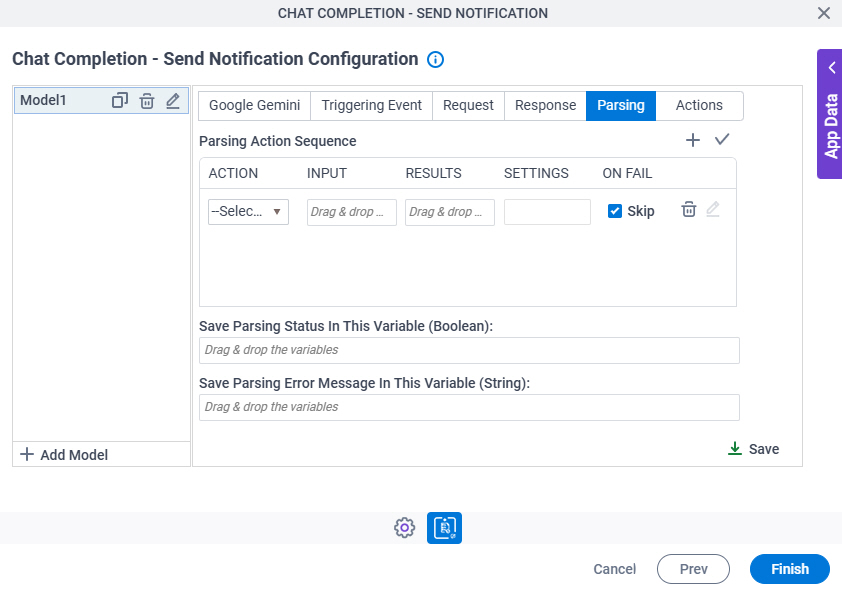Select the Parsing tab
The width and height of the screenshot is (842, 592).
click(621, 105)
